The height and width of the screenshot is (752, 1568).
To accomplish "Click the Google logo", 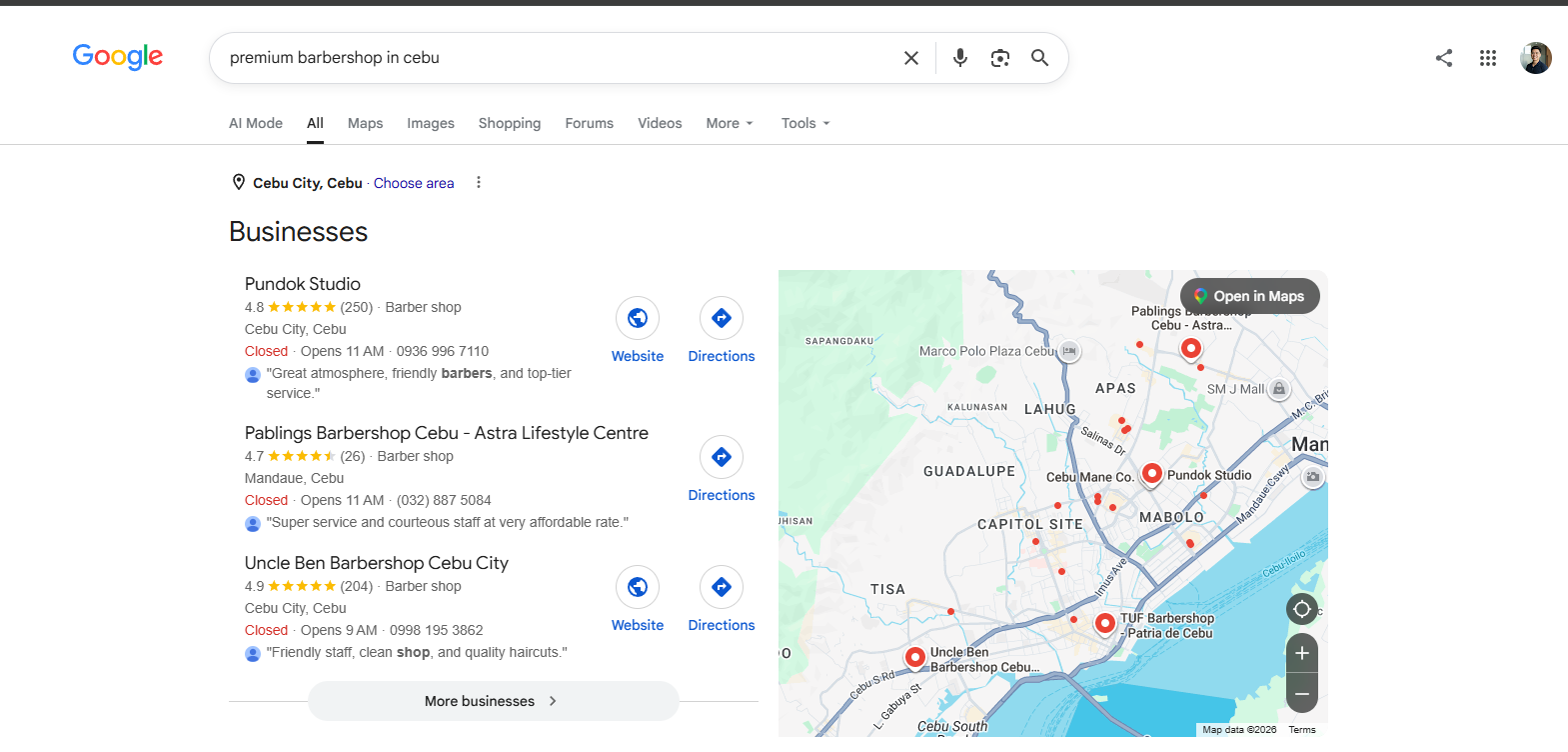I will (x=118, y=57).
